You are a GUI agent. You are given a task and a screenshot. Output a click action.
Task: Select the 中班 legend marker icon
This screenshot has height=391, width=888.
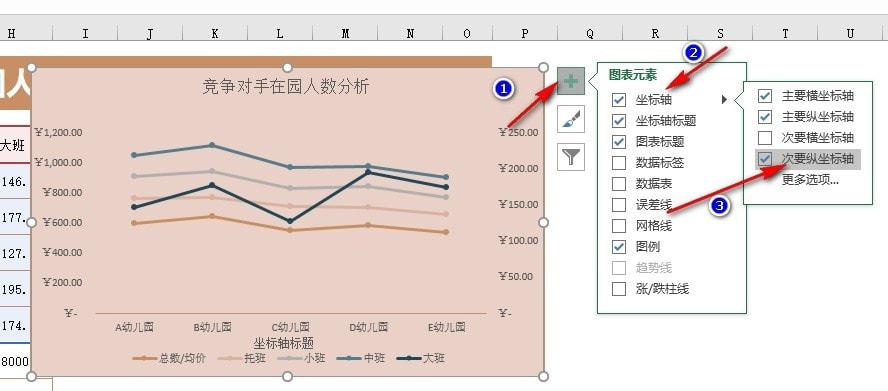pyautogui.click(x=348, y=358)
